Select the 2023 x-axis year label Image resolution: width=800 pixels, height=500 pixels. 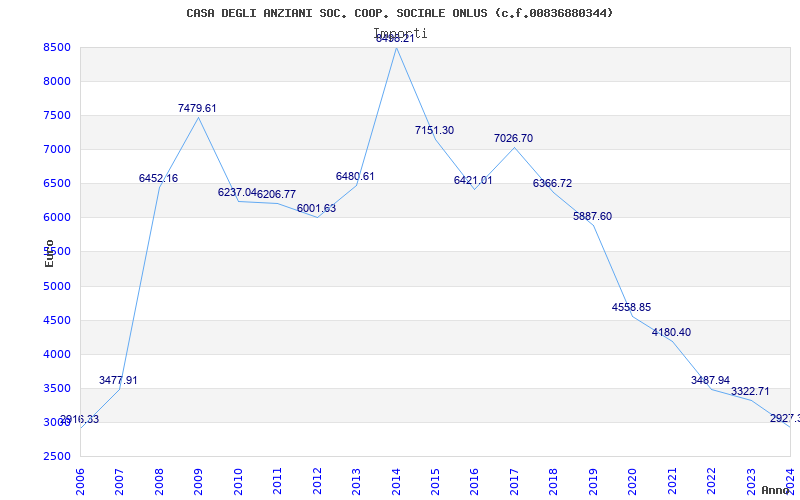pos(751,481)
